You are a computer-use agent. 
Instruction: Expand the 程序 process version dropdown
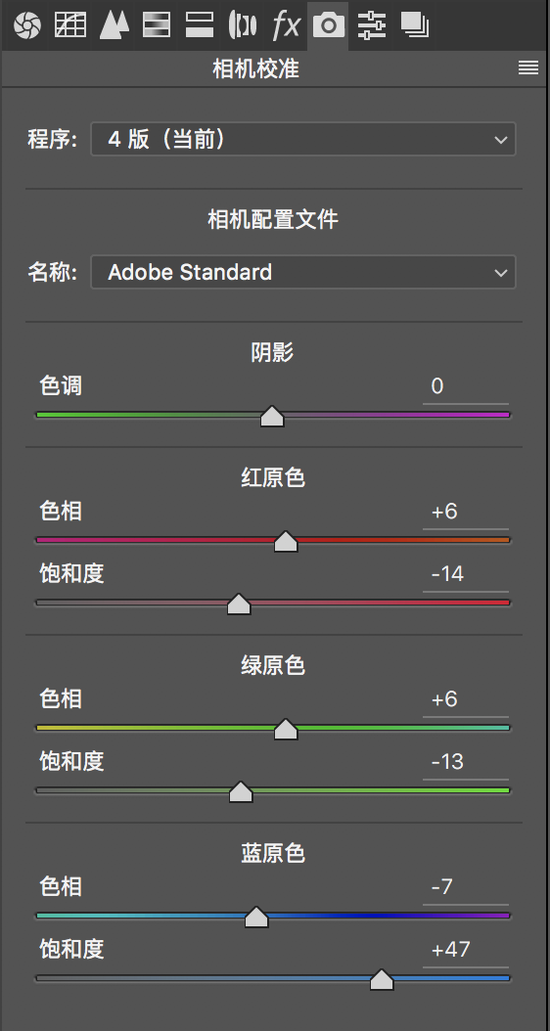click(x=303, y=139)
